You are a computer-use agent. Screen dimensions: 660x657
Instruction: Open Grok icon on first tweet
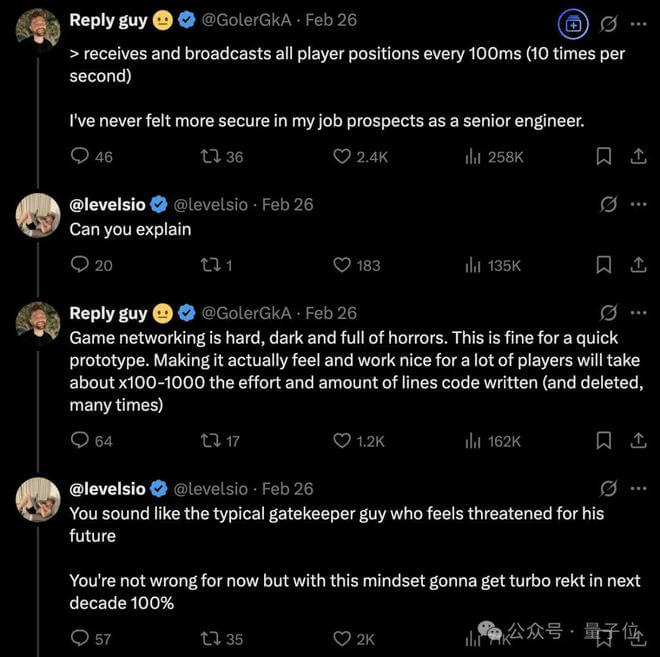point(609,24)
